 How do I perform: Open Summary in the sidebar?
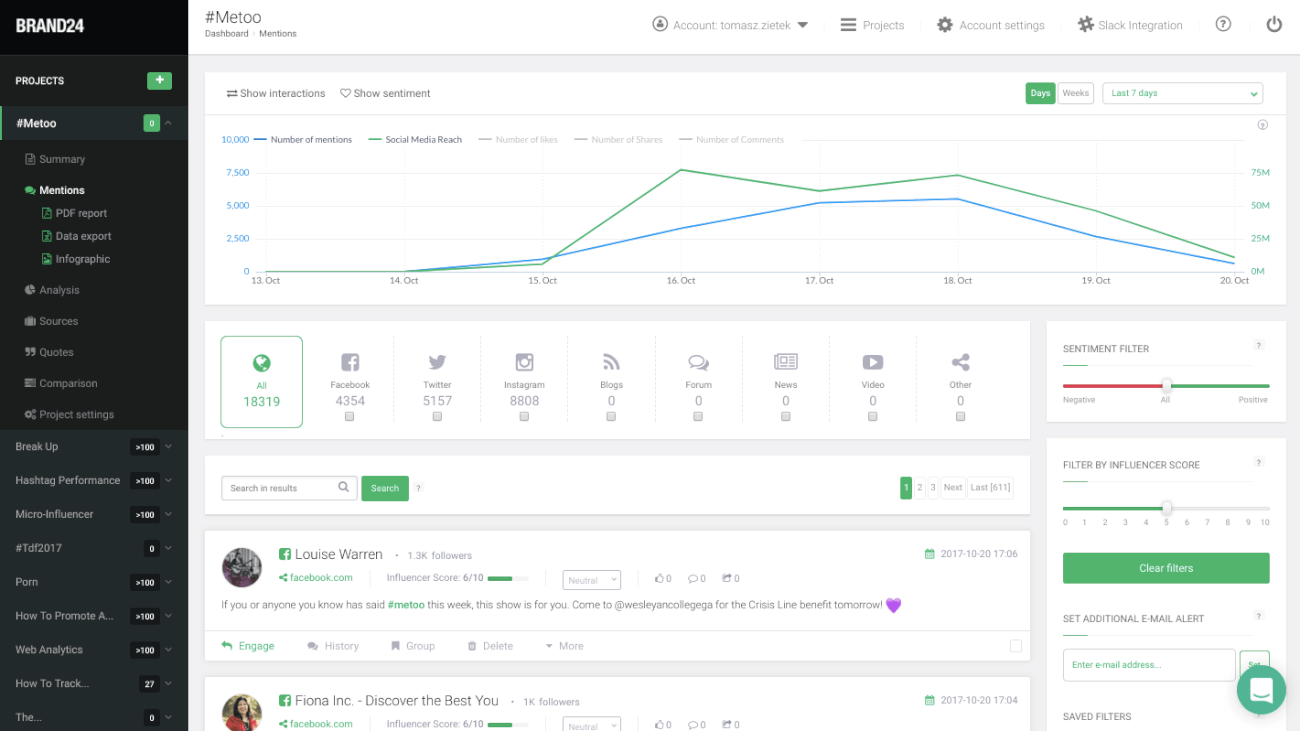55,159
